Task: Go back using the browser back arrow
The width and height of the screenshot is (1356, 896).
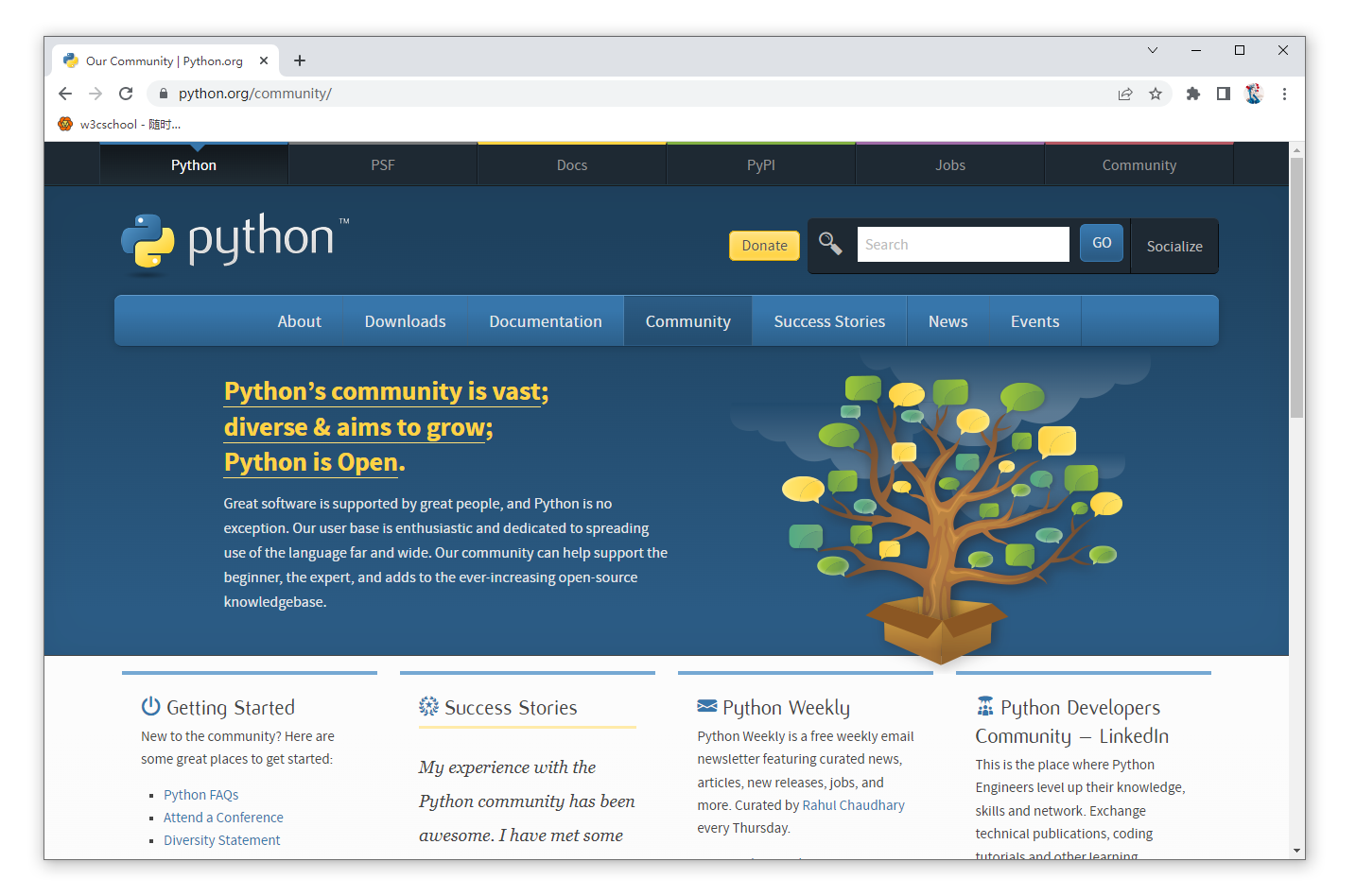Action: point(65,94)
